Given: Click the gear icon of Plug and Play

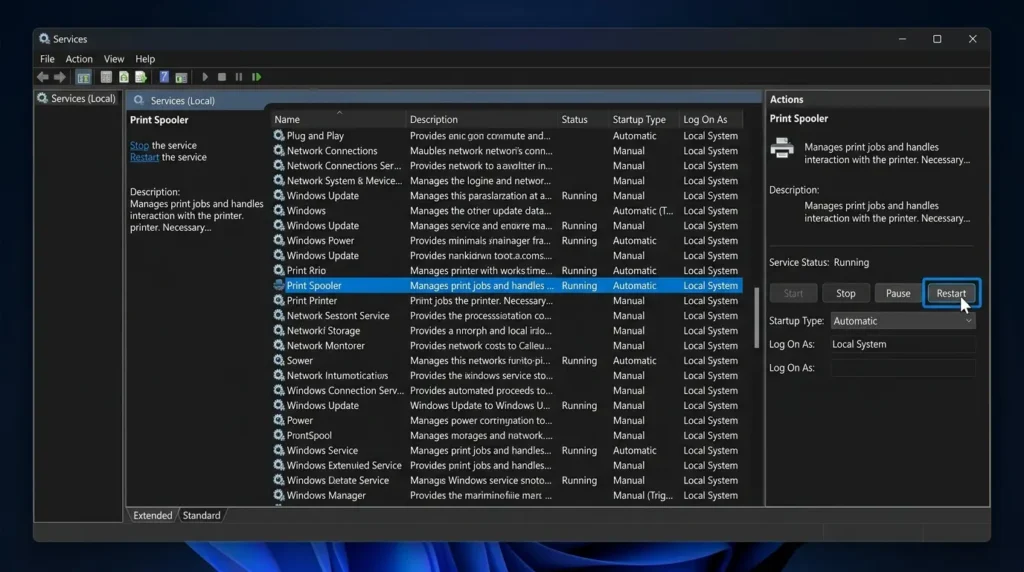Looking at the screenshot, I should tap(279, 135).
